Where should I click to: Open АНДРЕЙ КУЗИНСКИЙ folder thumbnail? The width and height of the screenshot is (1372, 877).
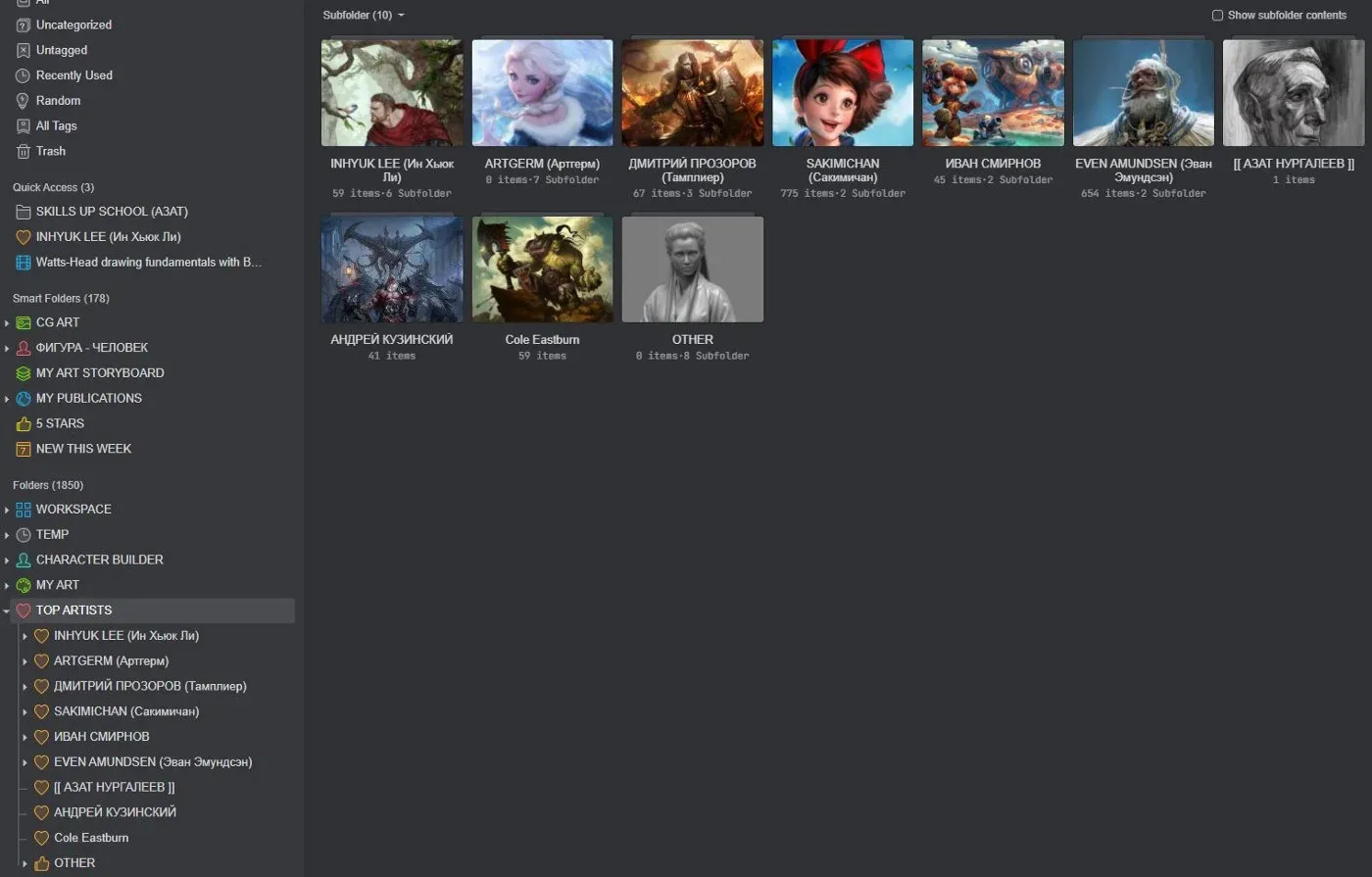point(392,269)
